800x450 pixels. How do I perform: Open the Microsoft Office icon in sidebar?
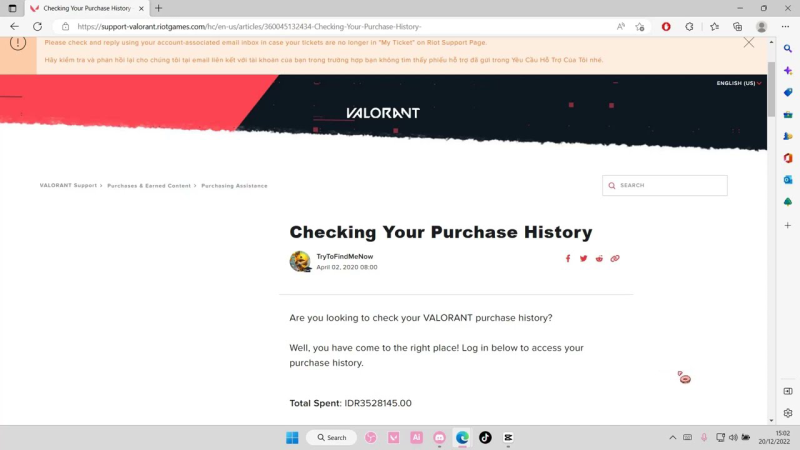point(788,158)
